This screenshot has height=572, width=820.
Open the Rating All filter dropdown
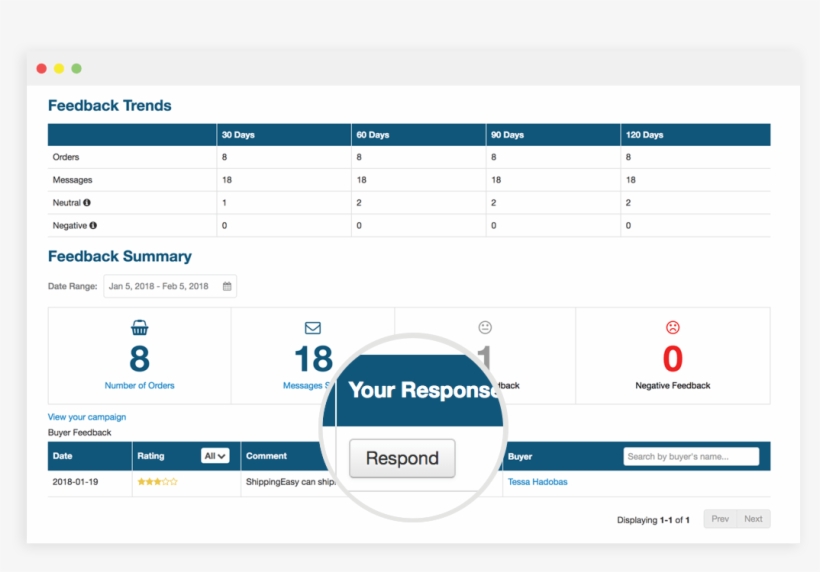215,456
